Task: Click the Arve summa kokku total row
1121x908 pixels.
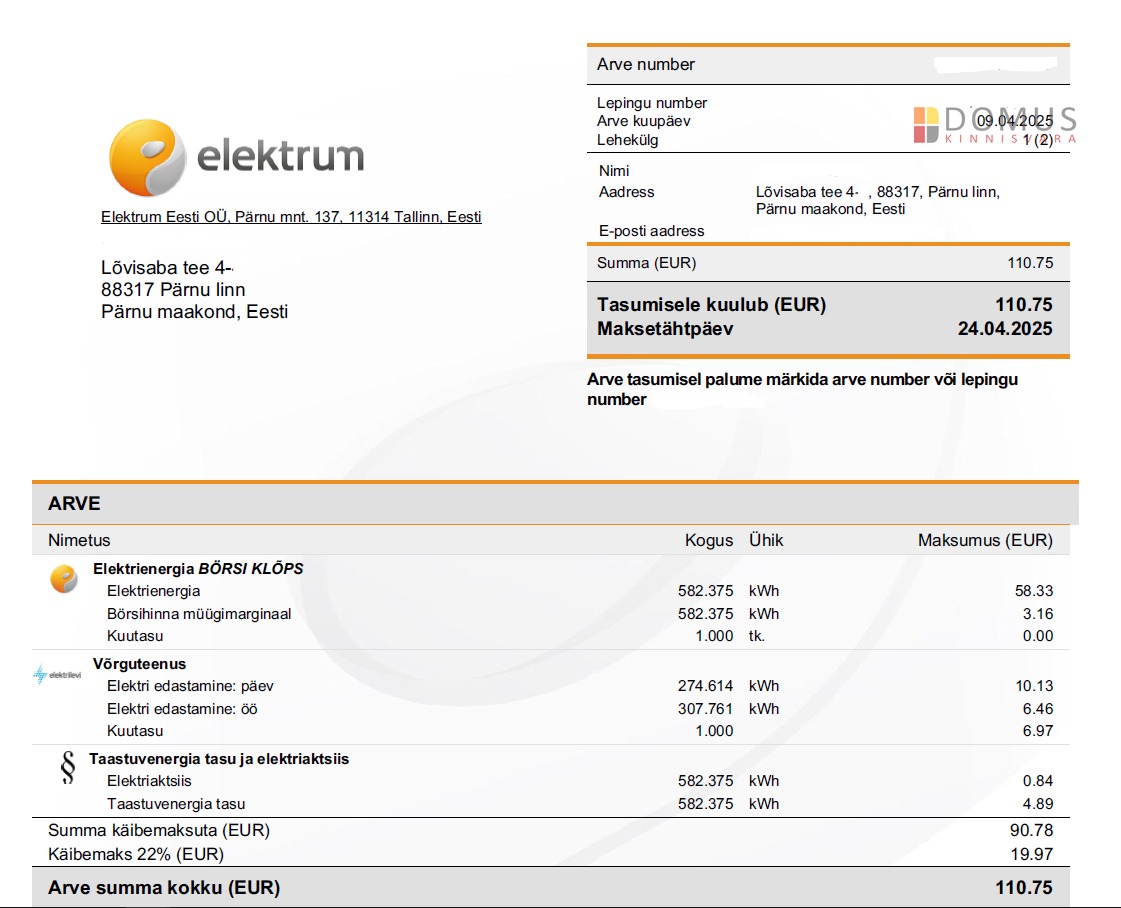Action: 164,887
